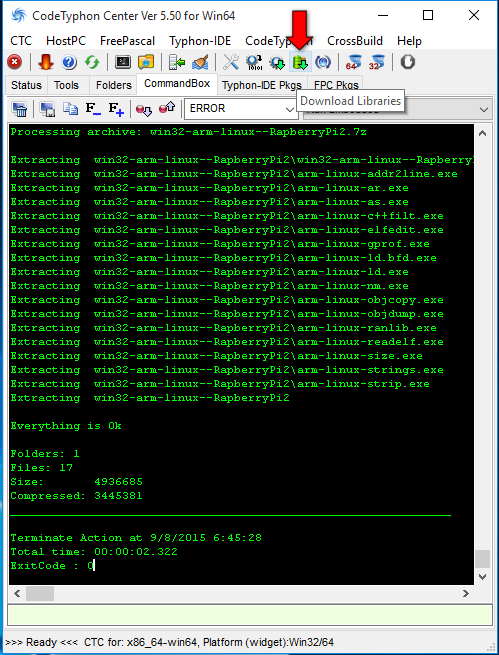Close the CodeTyphon Center window
The width and height of the screenshot is (499, 655).
(x=474, y=15)
